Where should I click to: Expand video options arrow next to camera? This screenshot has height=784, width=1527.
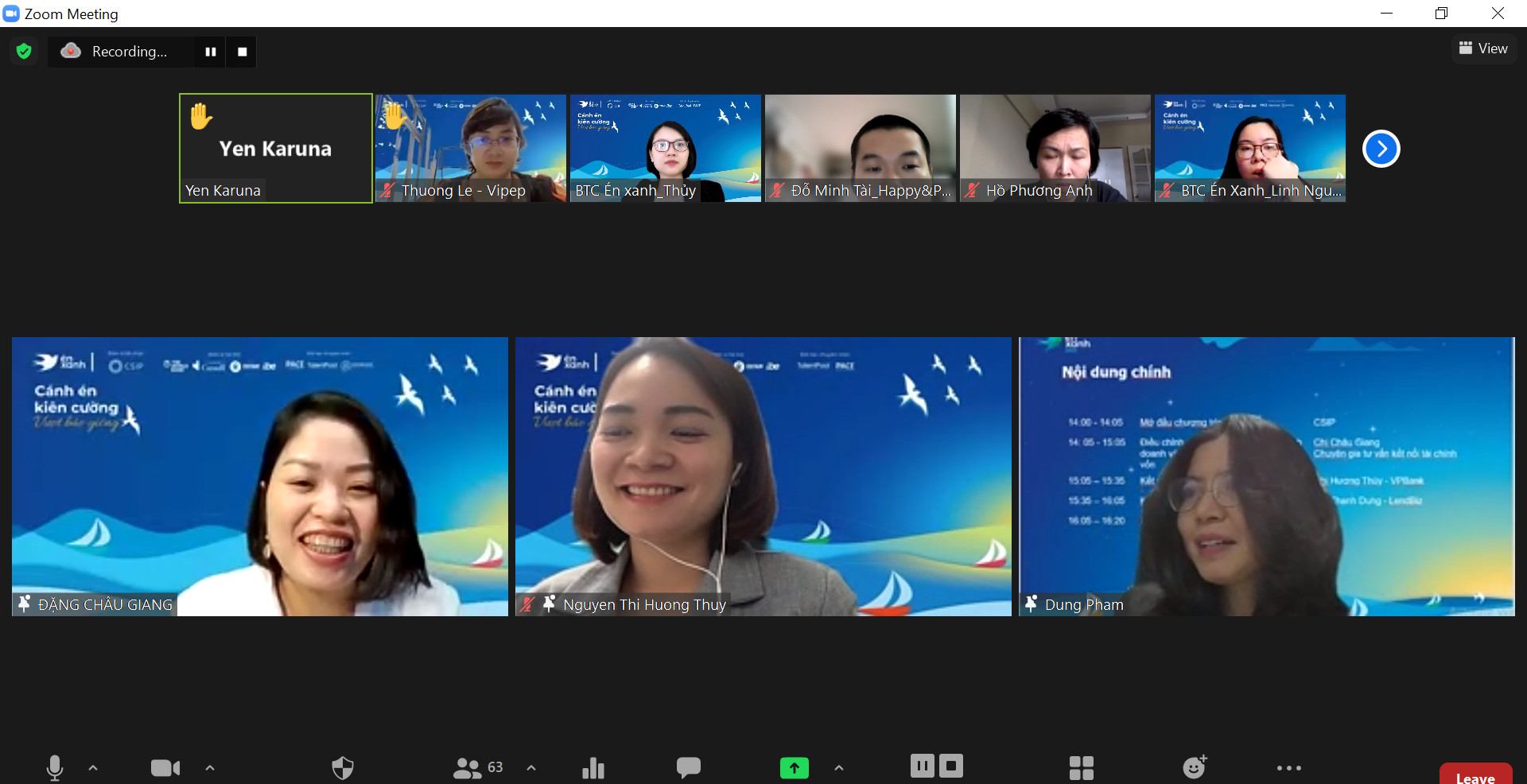point(210,768)
